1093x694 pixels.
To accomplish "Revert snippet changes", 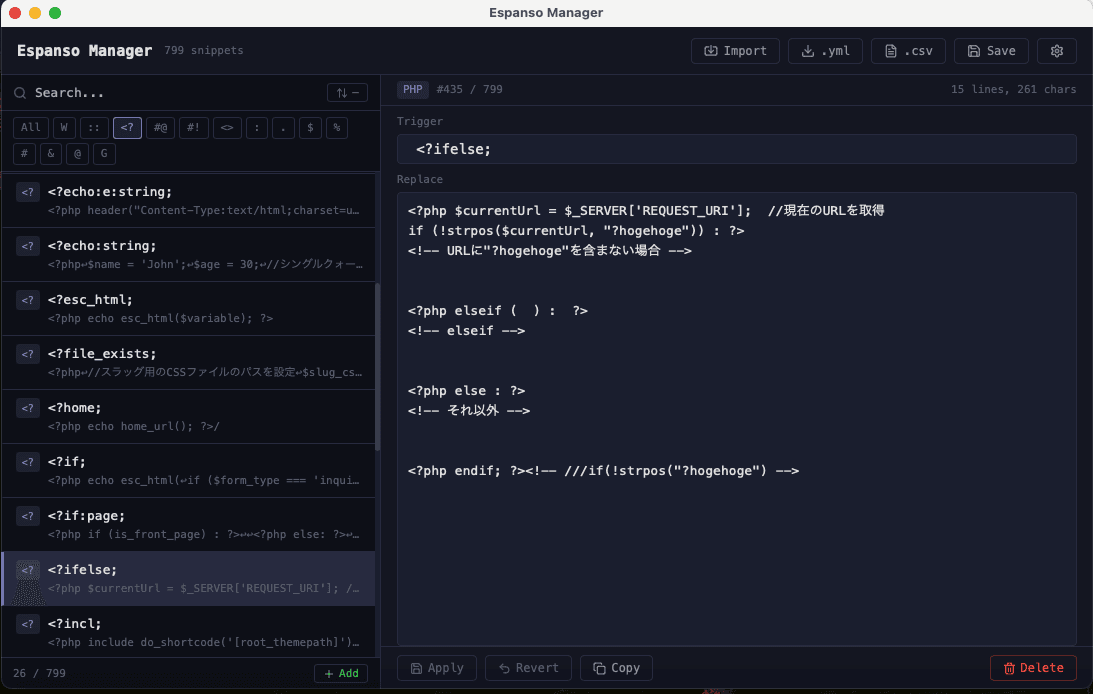I will (528, 668).
